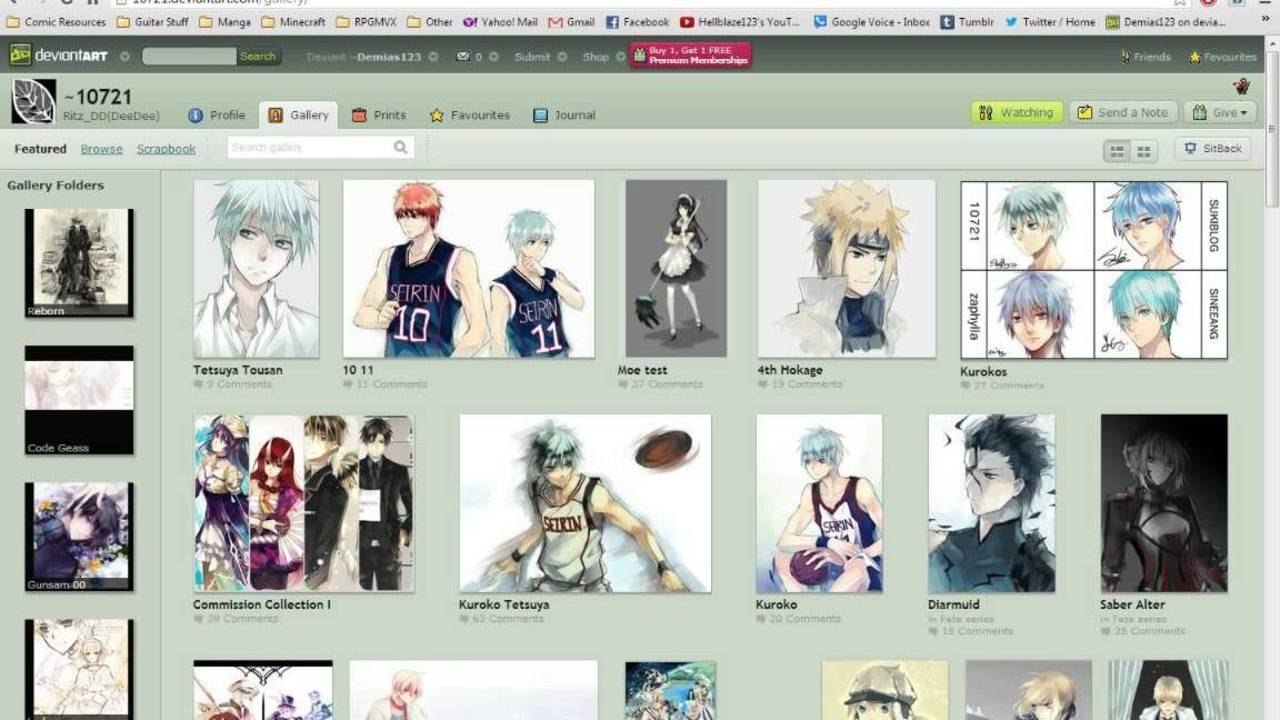Open the Reborn gallery folder
Screen dimensions: 1280x720
pos(79,263)
